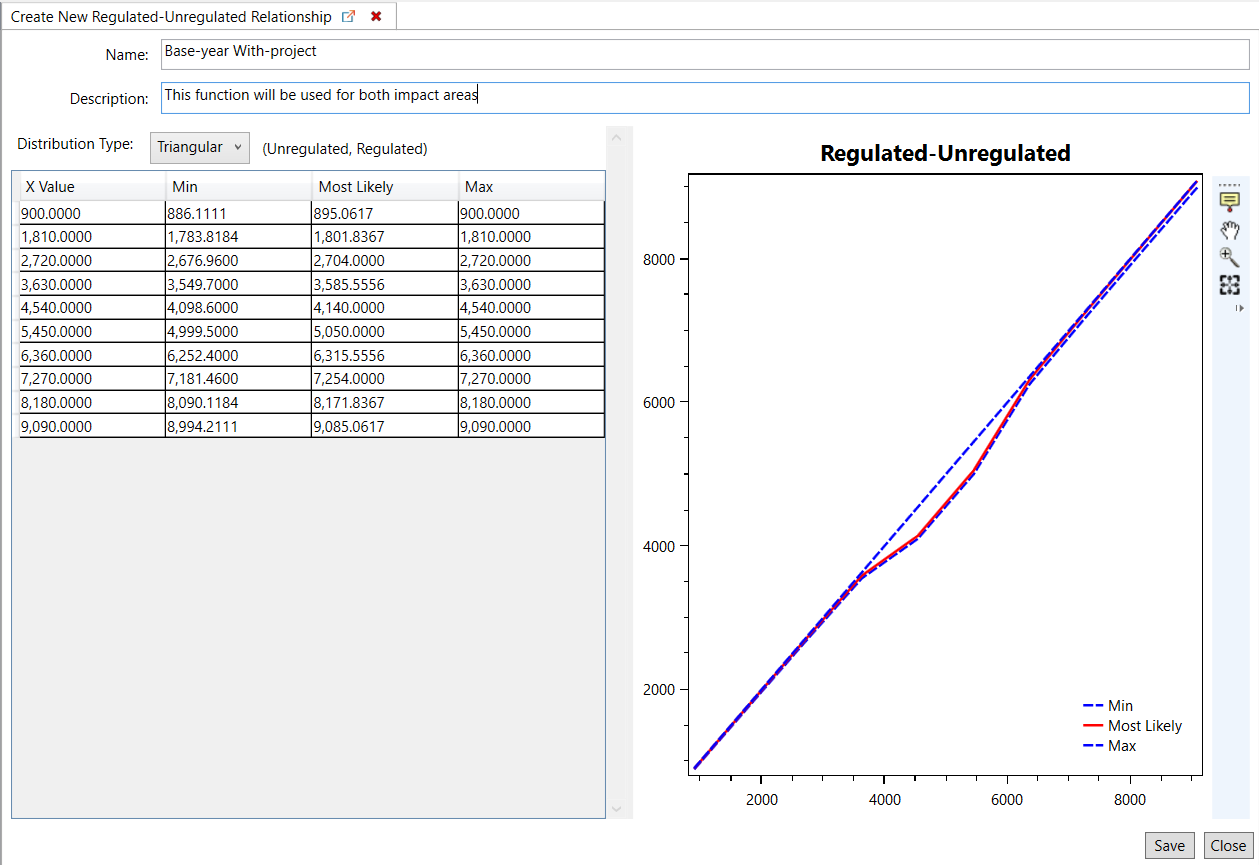The image size is (1259, 865).
Task: Select Most Likely cell 2,704.0000
Action: pyautogui.click(x=385, y=260)
